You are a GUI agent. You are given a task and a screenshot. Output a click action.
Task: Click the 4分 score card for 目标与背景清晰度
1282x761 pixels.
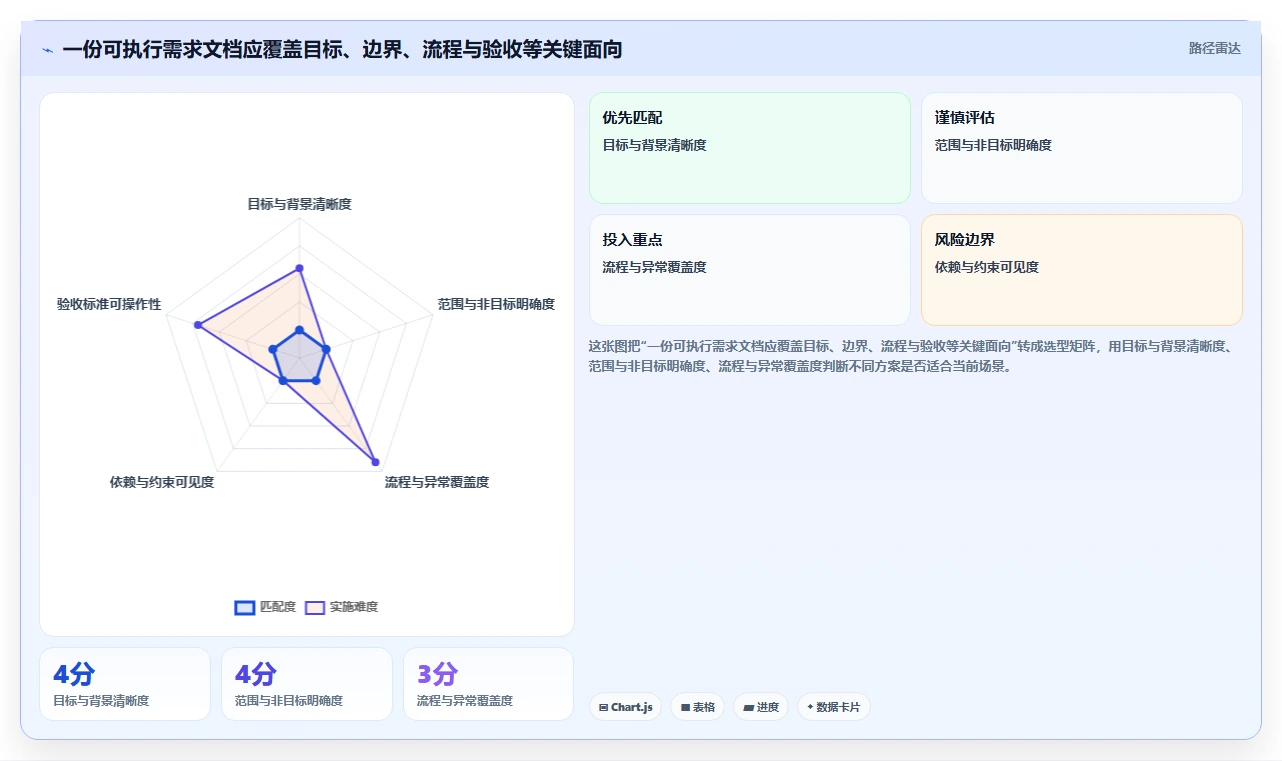[125, 684]
